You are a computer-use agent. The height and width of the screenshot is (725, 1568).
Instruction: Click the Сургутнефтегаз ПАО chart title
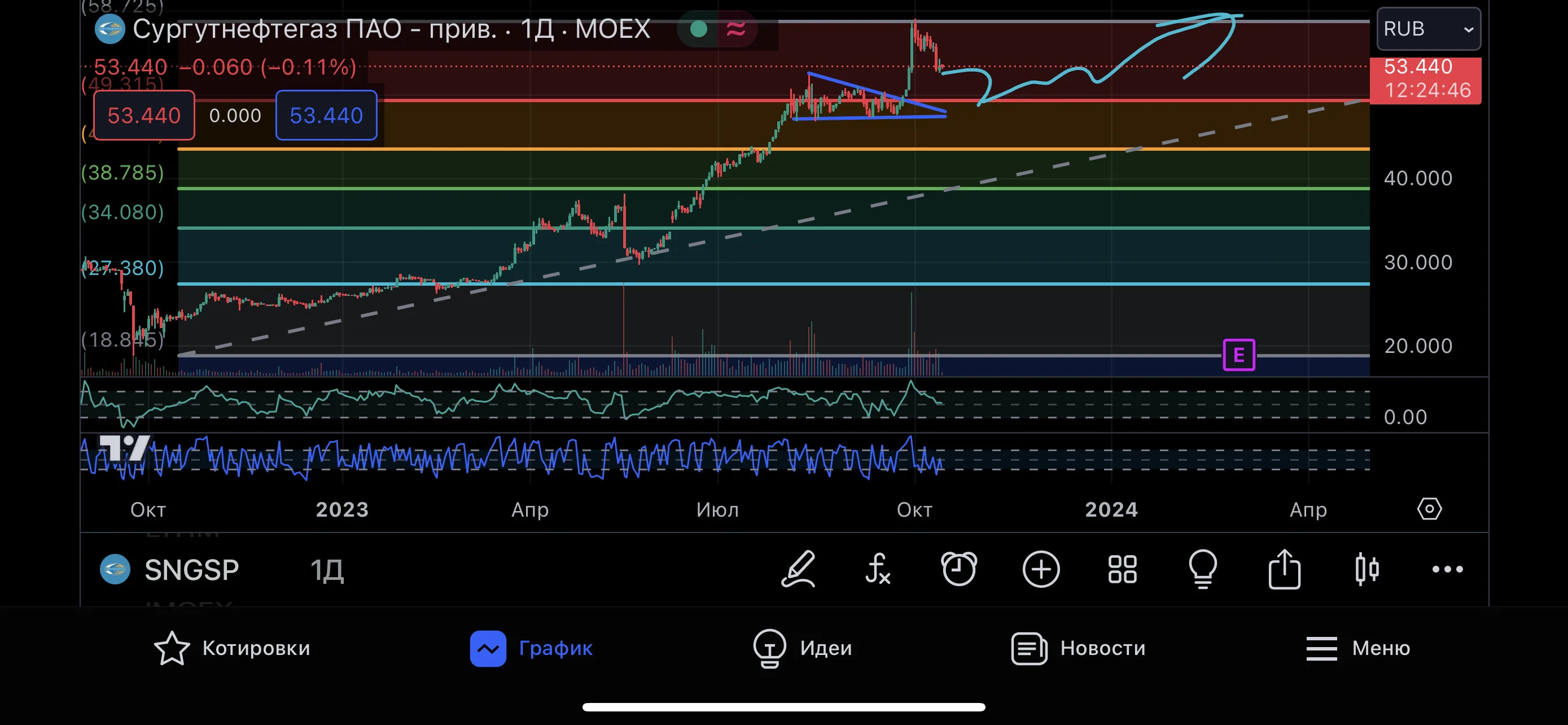[x=391, y=29]
